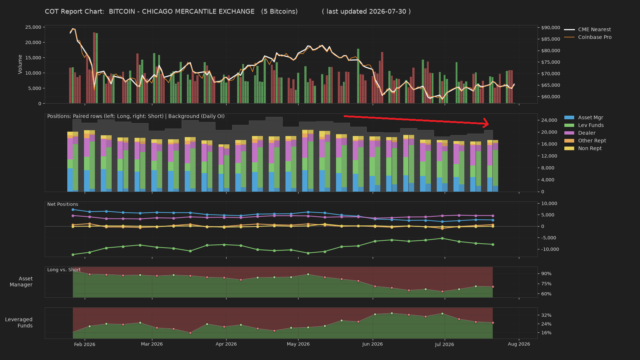Select the 'Coinbase Pro' legend label
This screenshot has width=640, height=360.
(595, 37)
